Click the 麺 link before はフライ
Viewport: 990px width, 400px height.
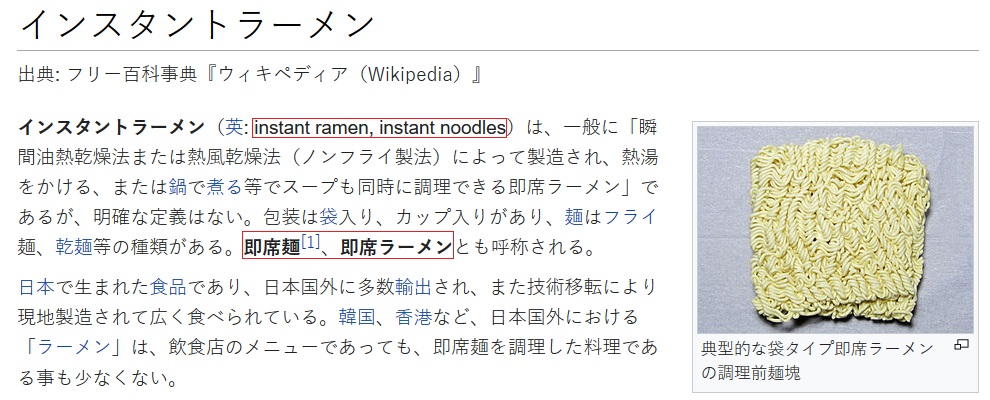(573, 215)
